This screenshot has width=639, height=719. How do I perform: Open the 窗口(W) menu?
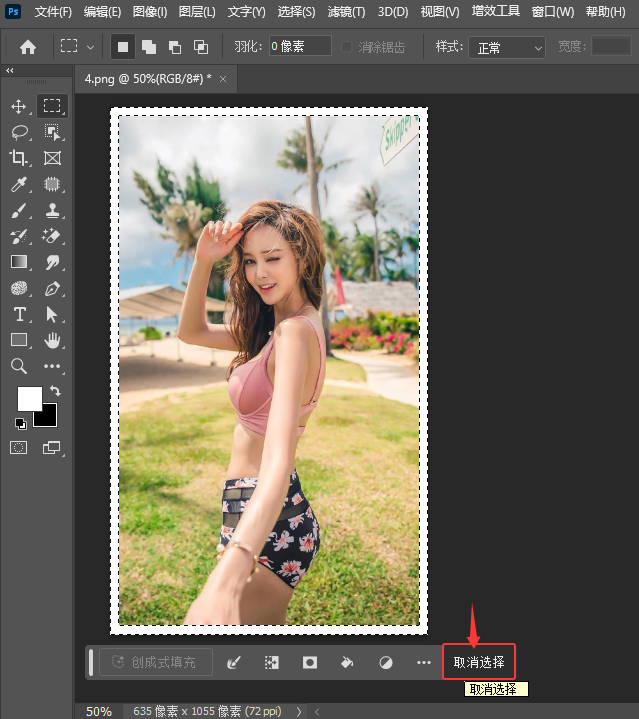tap(553, 11)
